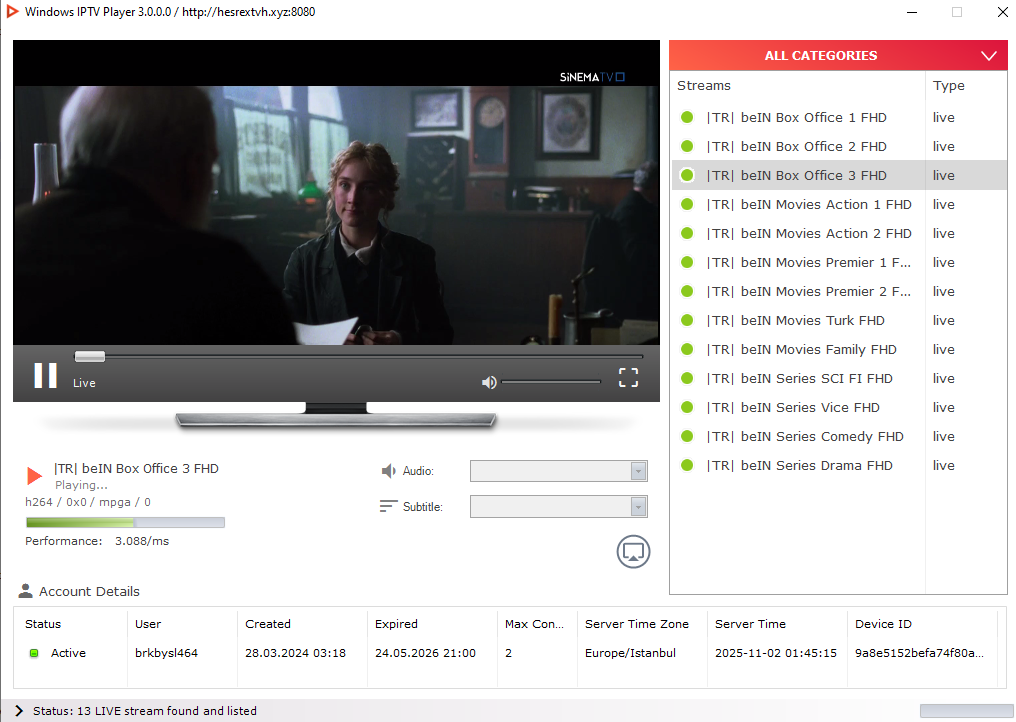Viewport: 1016px width, 722px height.
Task: Mute audio with the speaker icon
Action: [489, 382]
